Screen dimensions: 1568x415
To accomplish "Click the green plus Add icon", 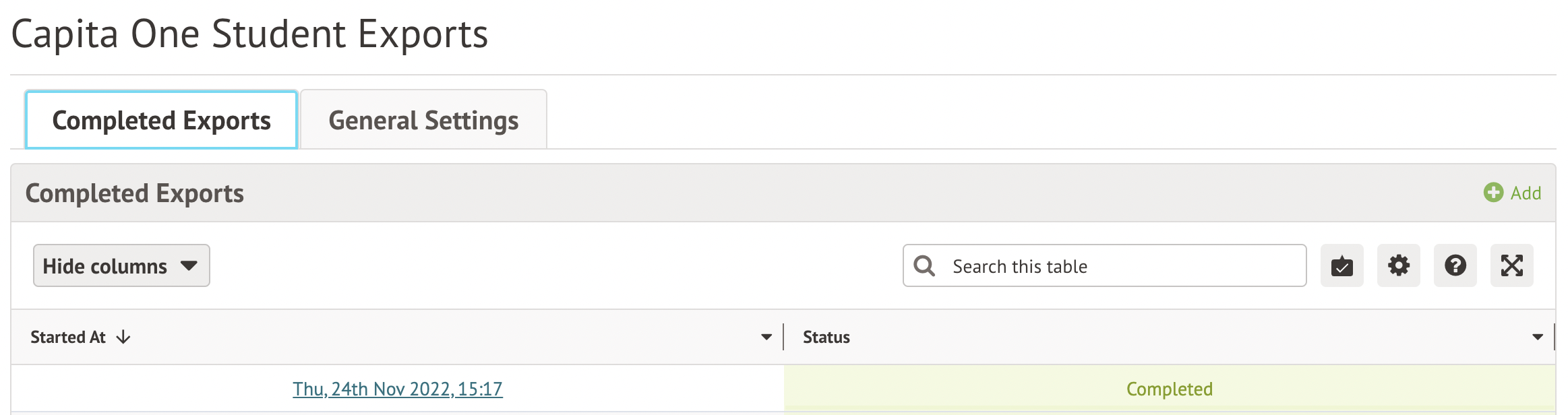I will point(1493,193).
